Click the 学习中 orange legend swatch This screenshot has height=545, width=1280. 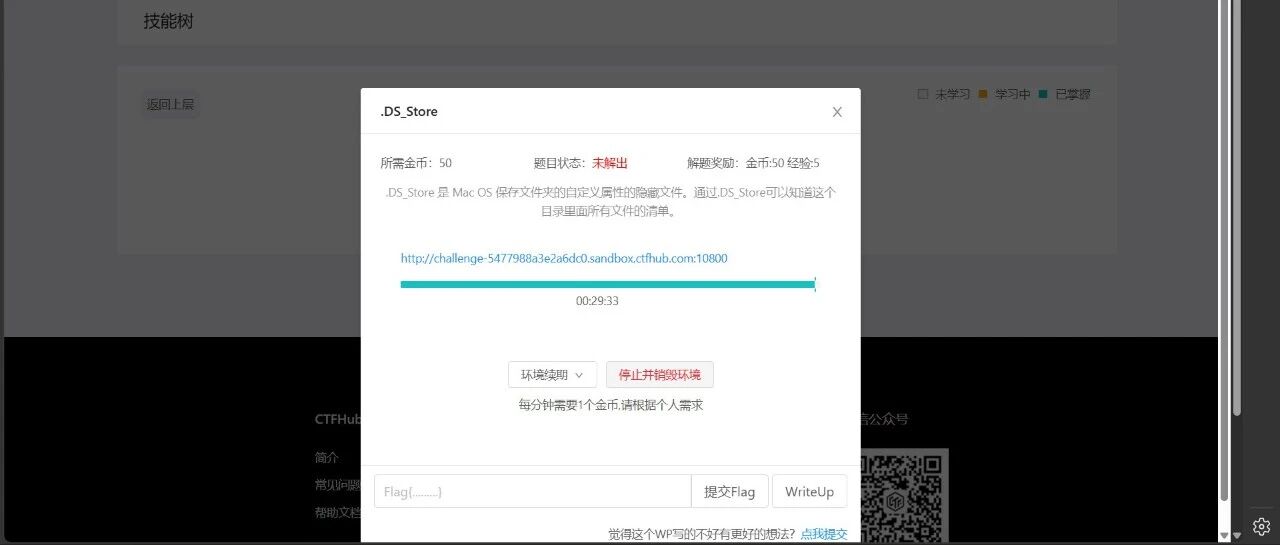983,94
